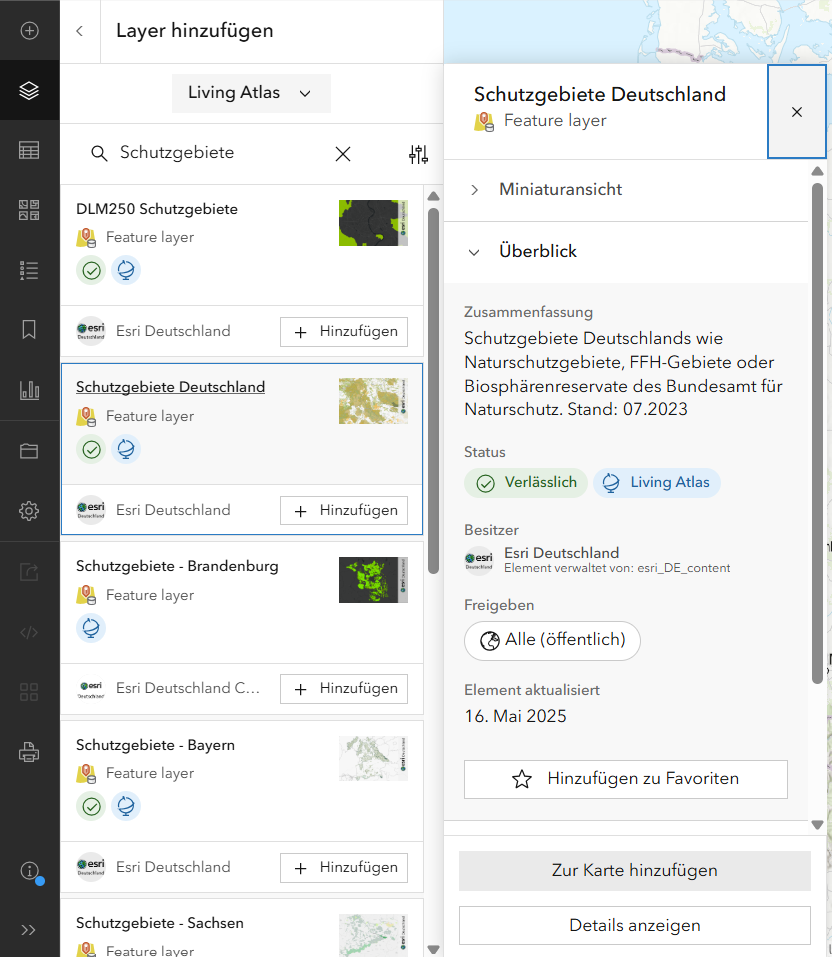
Task: Click Living Atlas badge on DLM250 Schutzgebiete
Action: point(126,270)
